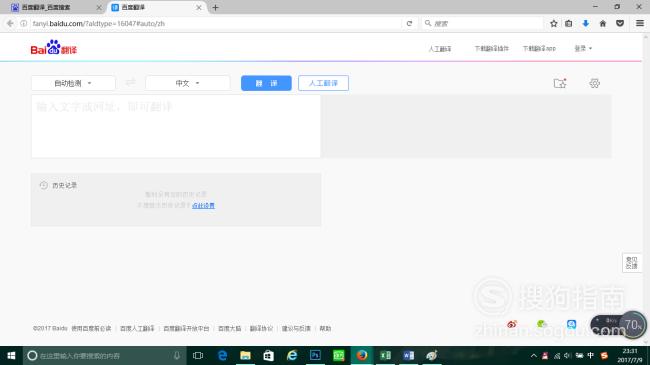Open the favorites folder with star icon

[x=560, y=83]
